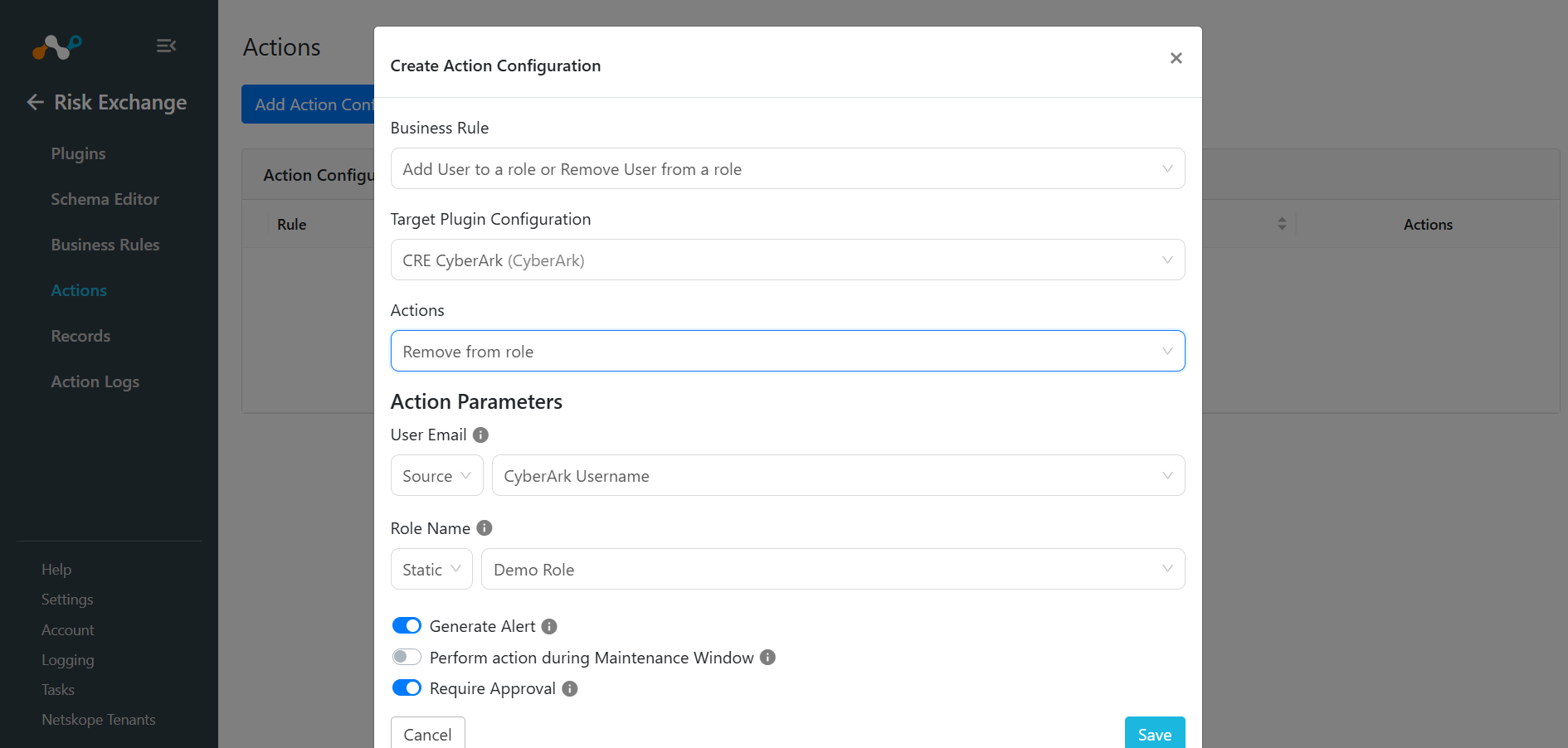Image resolution: width=1568 pixels, height=748 pixels.
Task: Click the Netskope logo icon in sidebar
Action: coord(56,46)
